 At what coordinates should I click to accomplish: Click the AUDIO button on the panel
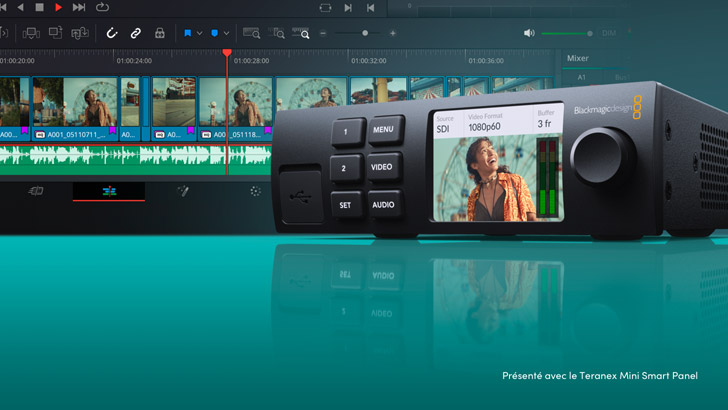pos(383,204)
